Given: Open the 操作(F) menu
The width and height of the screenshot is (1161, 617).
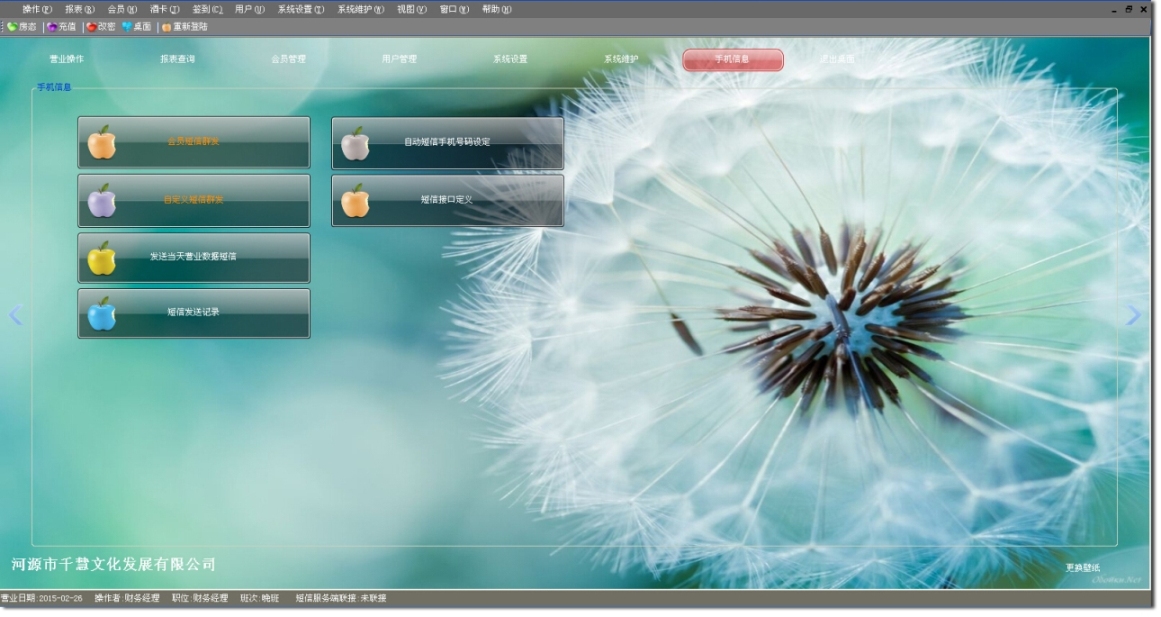Looking at the screenshot, I should click(x=36, y=9).
